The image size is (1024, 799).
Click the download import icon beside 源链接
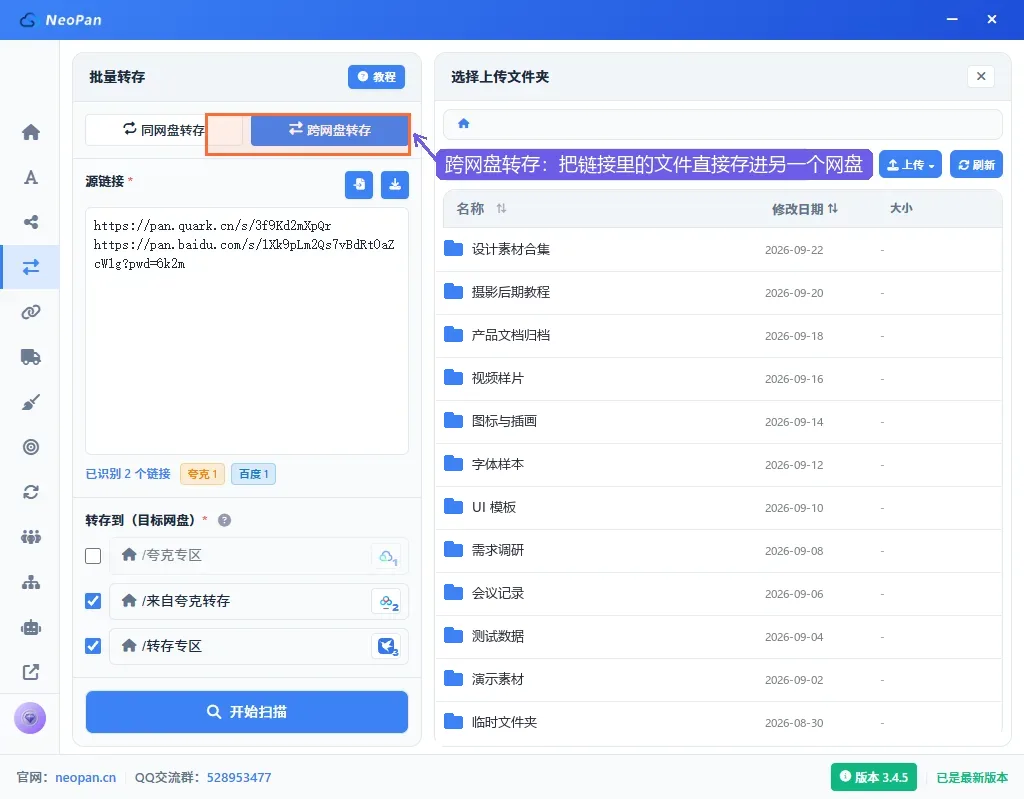coord(395,185)
